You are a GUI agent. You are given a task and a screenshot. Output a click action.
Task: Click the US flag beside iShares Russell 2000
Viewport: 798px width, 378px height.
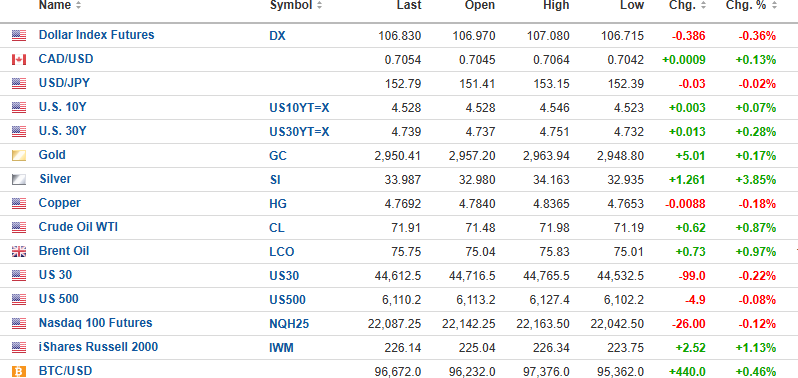19,348
